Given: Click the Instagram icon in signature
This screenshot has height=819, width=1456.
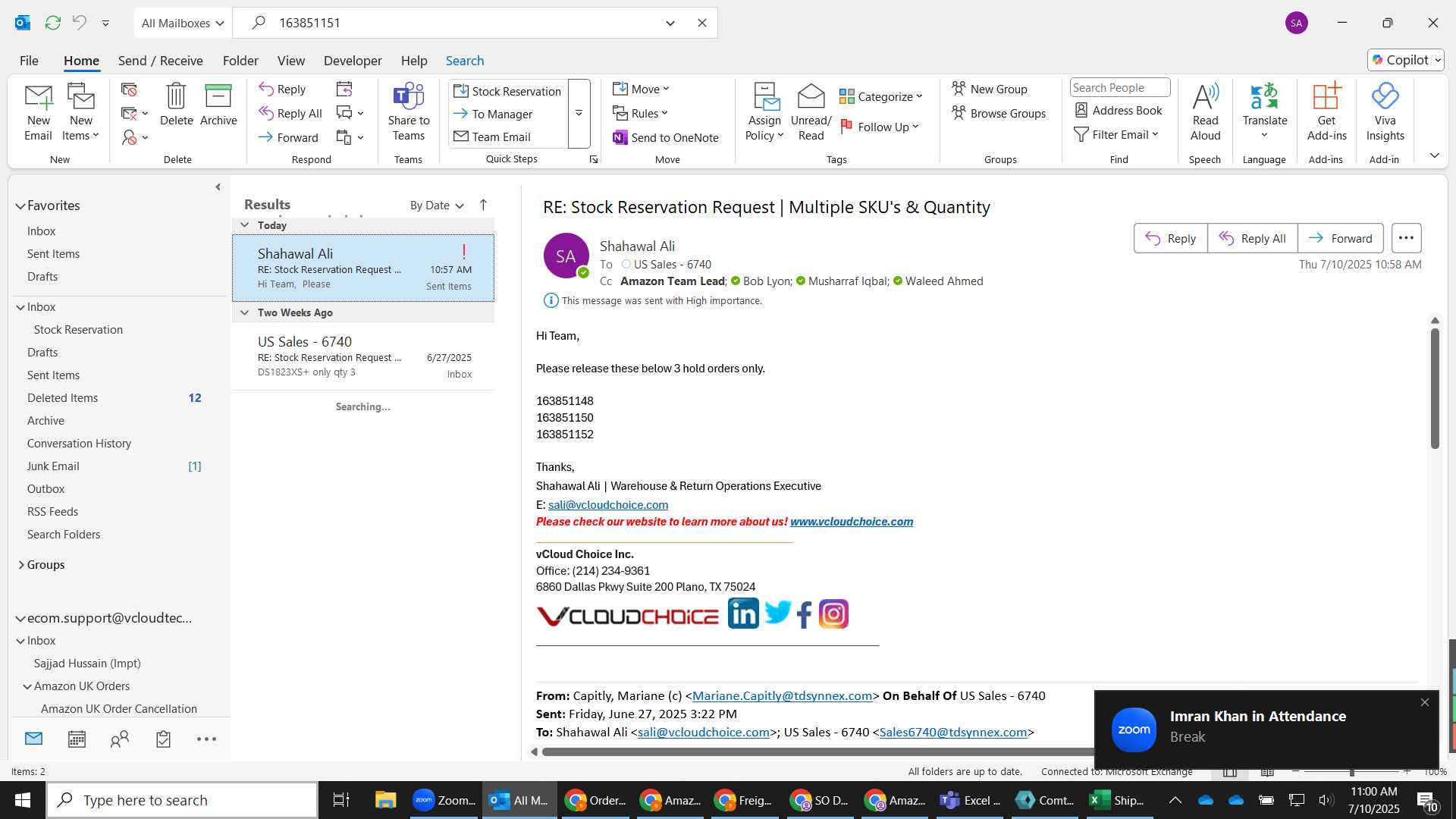Looking at the screenshot, I should click(x=833, y=613).
